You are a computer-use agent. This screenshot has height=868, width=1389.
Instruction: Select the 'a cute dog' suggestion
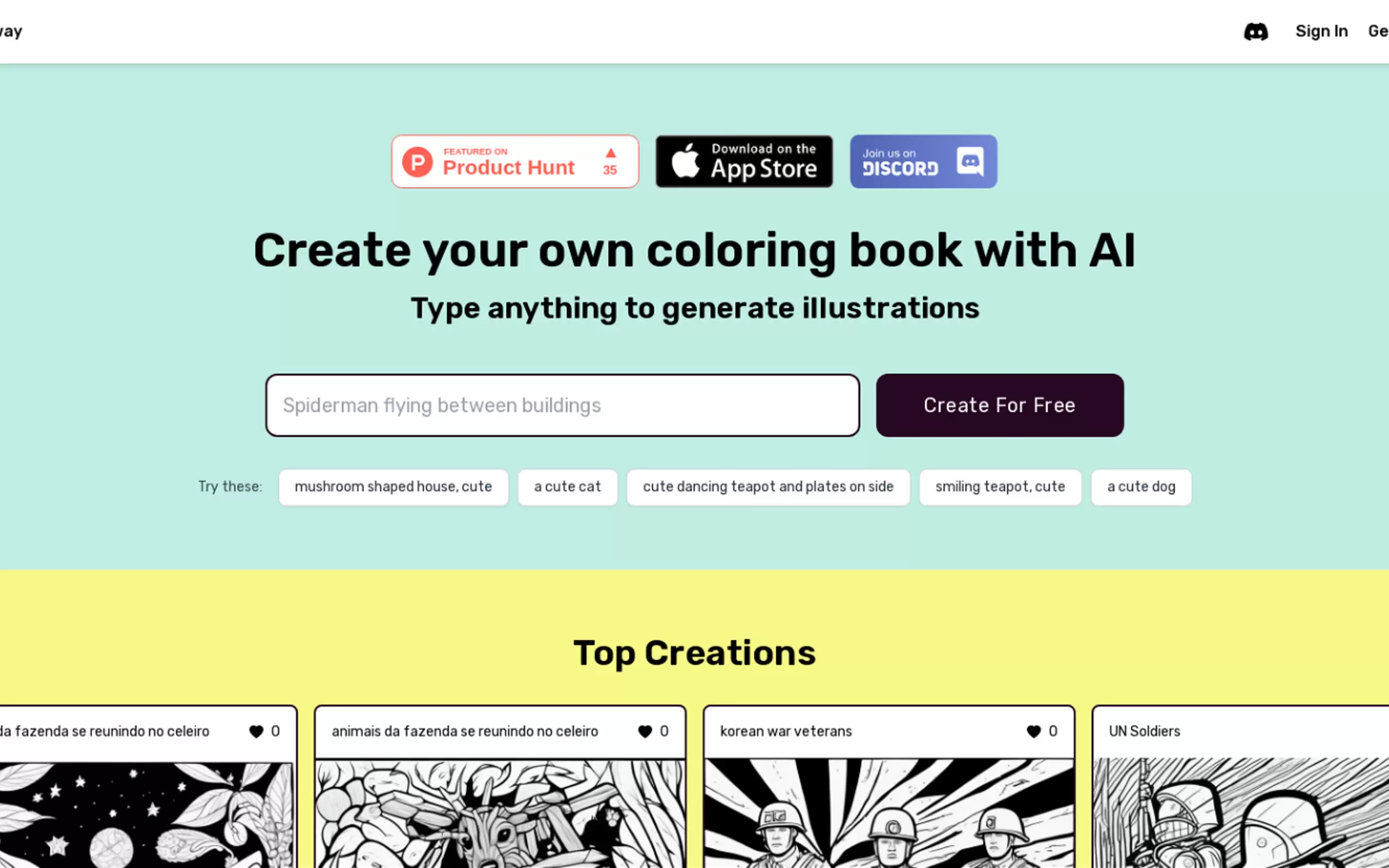point(1141,487)
